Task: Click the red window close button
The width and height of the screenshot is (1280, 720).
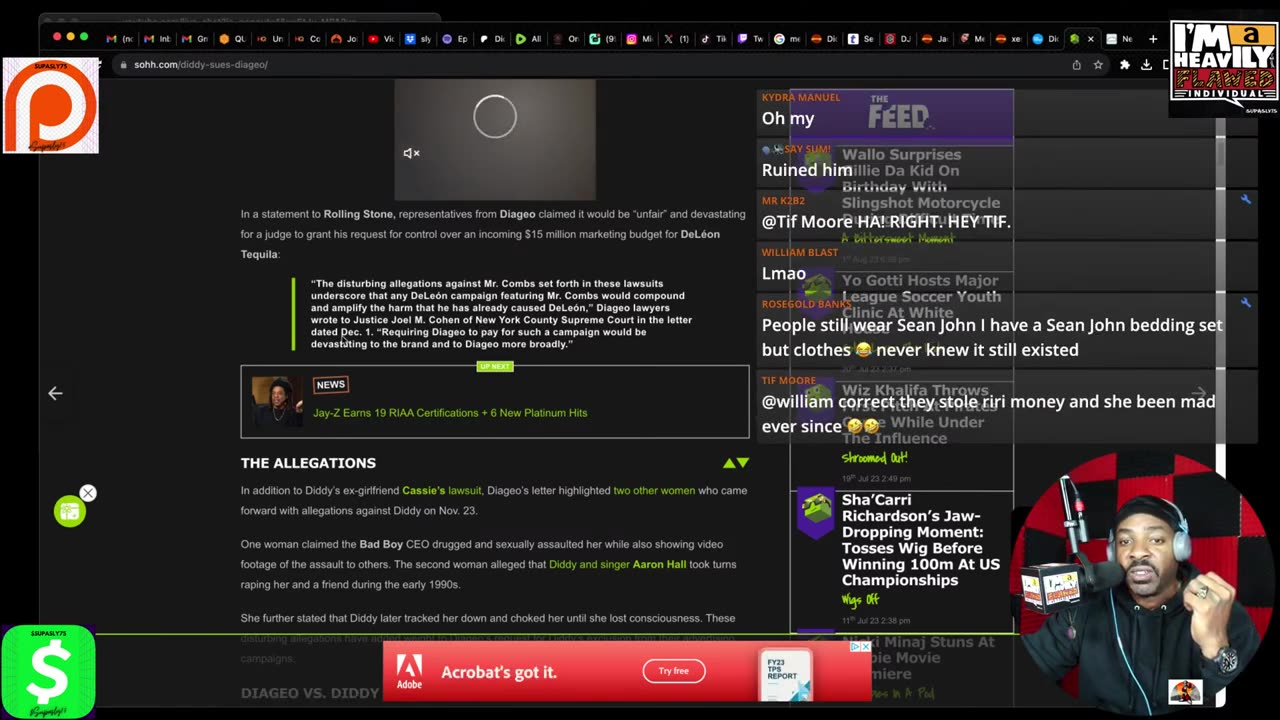Action: (x=57, y=37)
